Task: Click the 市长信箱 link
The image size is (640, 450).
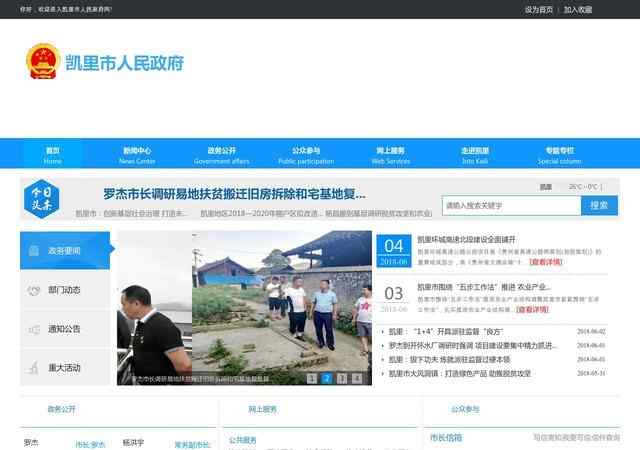Action: (x=446, y=438)
